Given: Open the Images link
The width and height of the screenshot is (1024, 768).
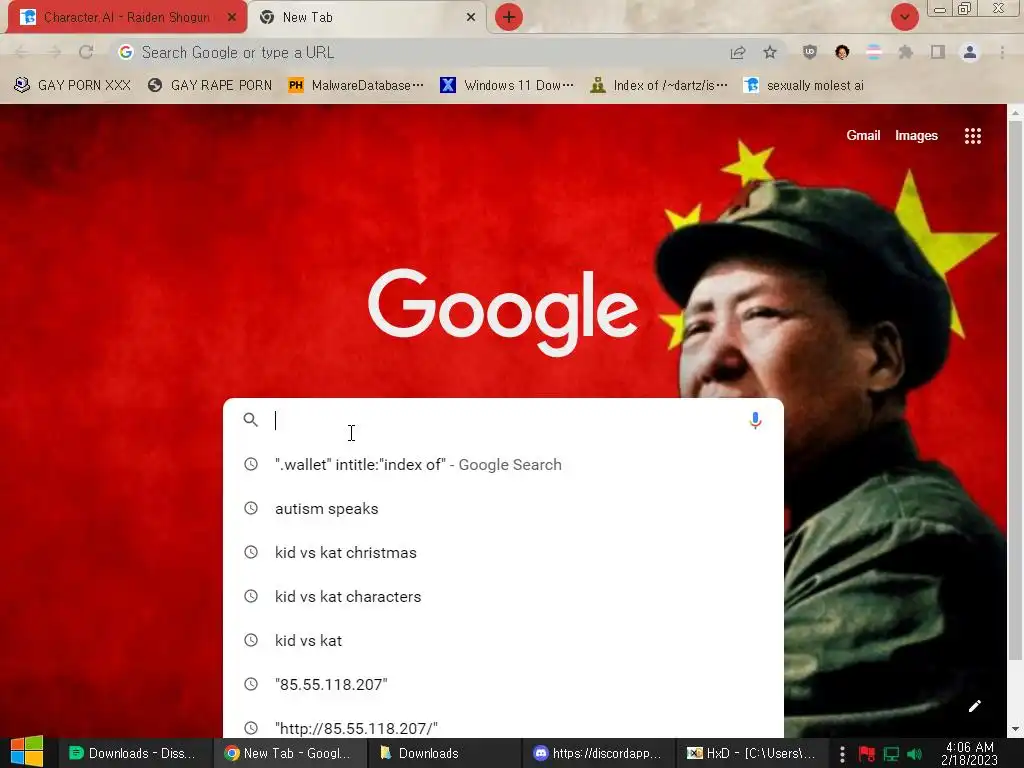Looking at the screenshot, I should click(916, 135).
